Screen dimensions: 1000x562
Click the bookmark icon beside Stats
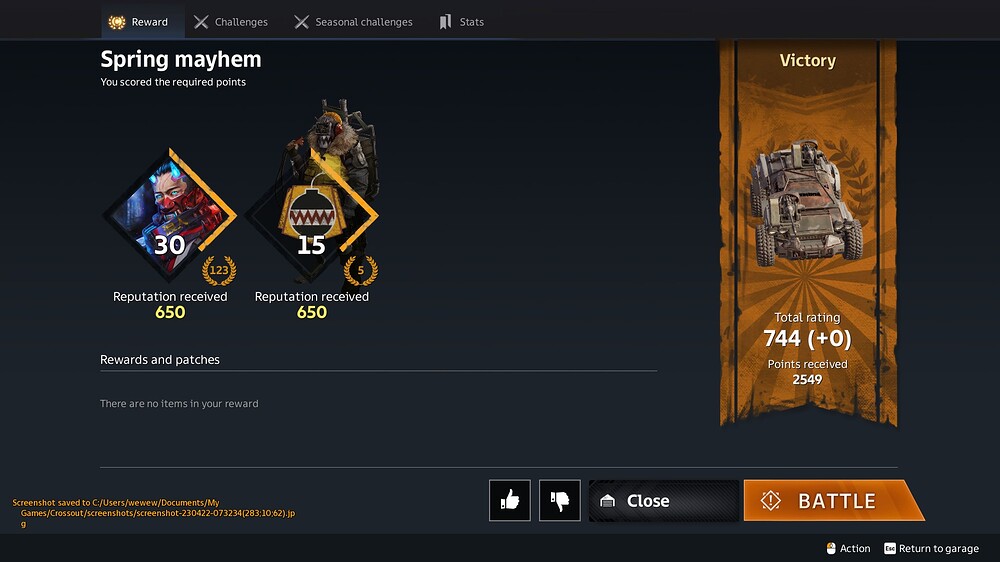pos(445,22)
